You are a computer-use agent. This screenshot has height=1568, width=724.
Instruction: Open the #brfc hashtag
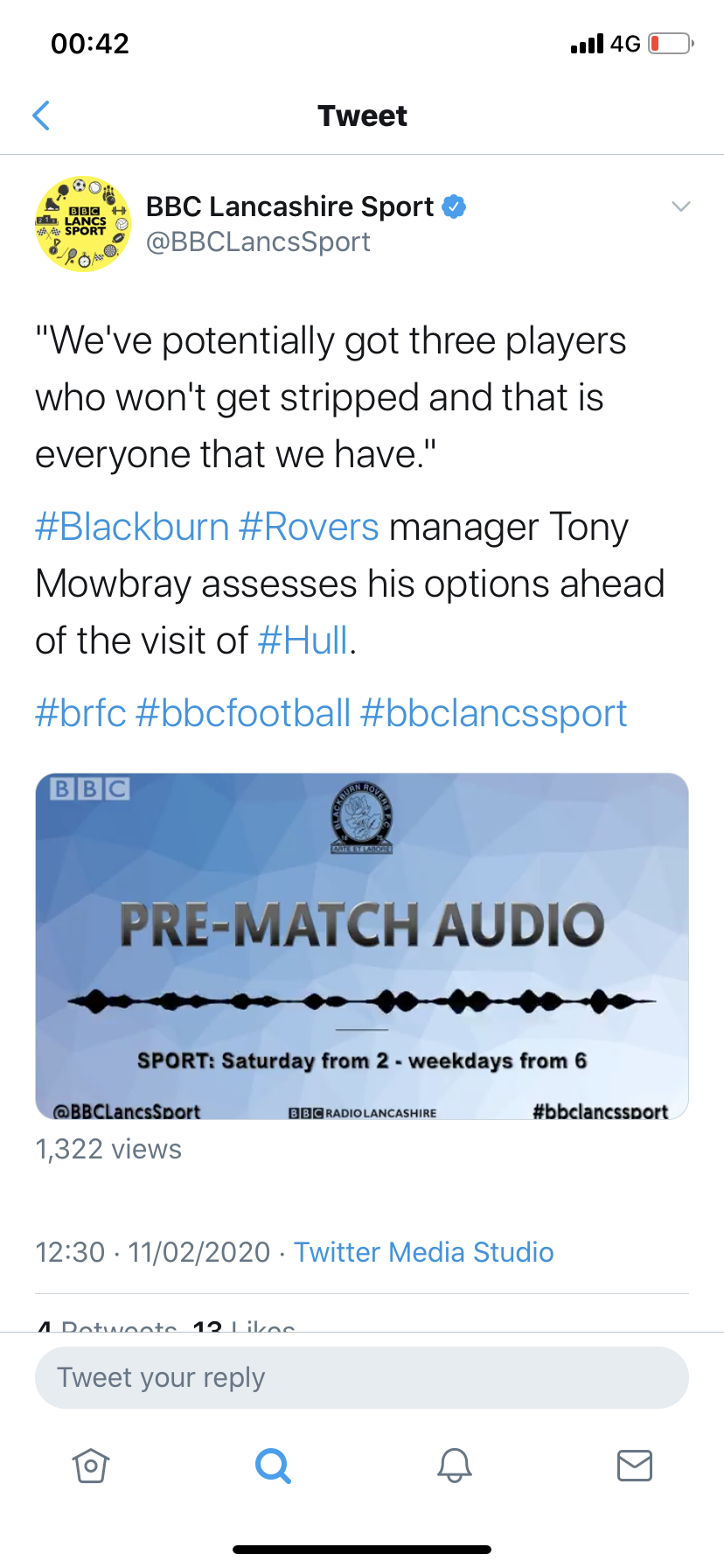(80, 713)
